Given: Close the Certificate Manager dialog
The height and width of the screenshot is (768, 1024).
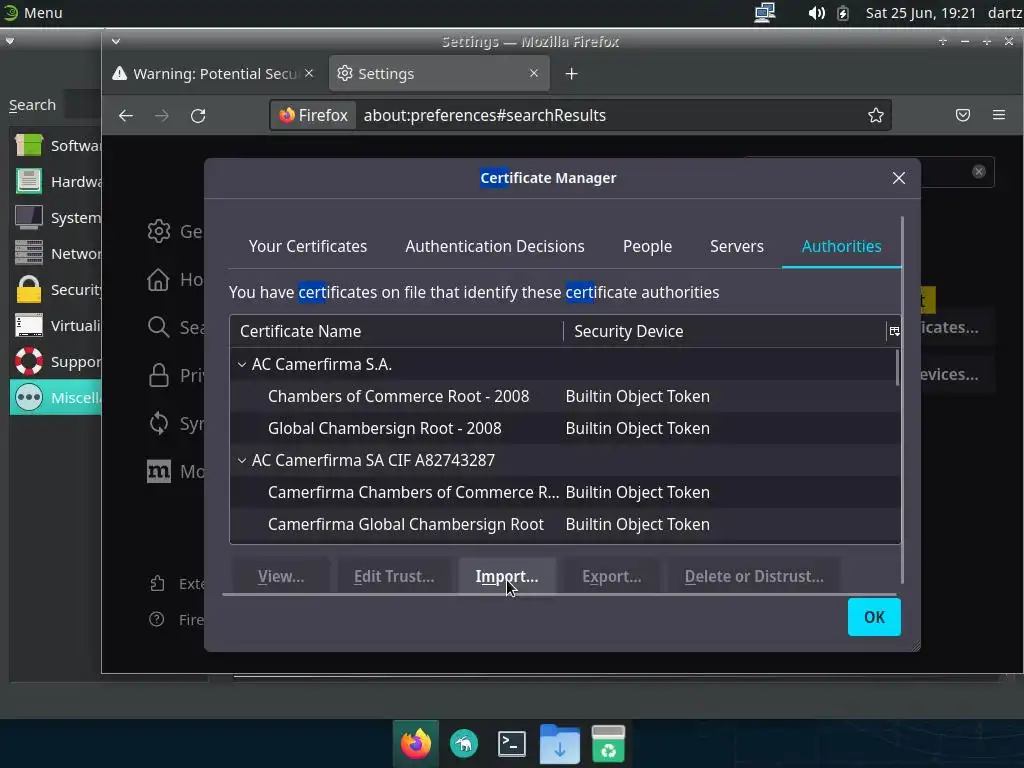Looking at the screenshot, I should pos(899,178).
